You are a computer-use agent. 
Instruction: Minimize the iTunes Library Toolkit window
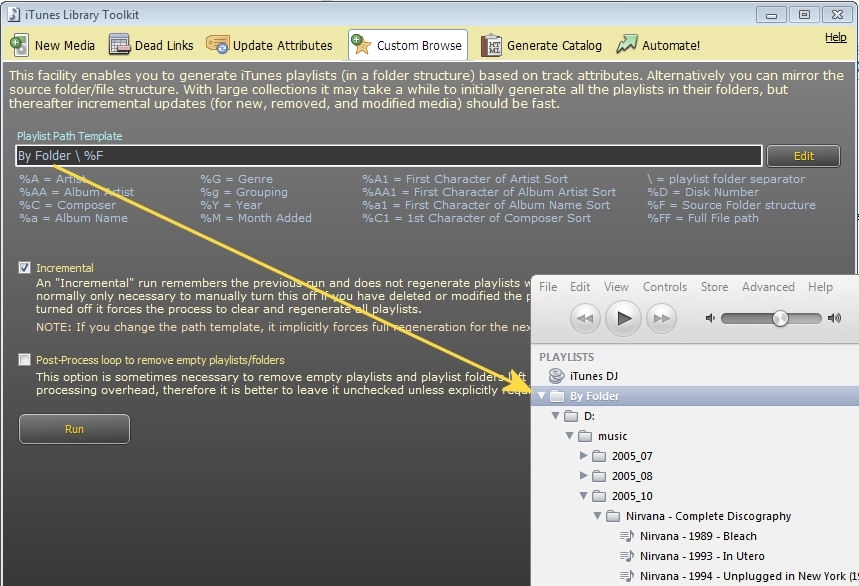(x=771, y=15)
